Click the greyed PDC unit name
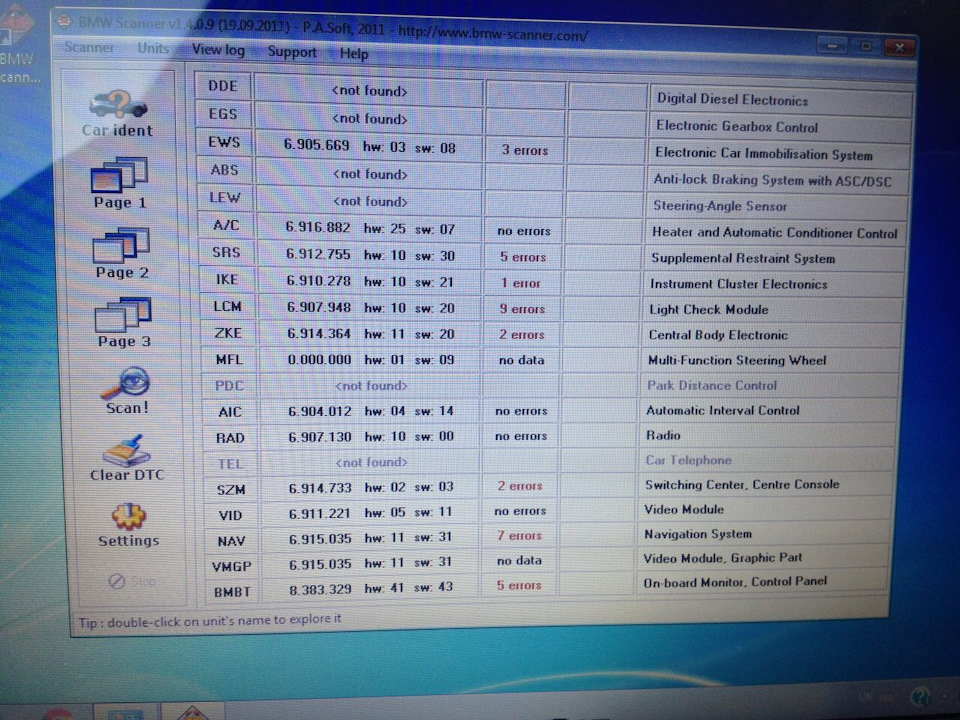 point(230,386)
